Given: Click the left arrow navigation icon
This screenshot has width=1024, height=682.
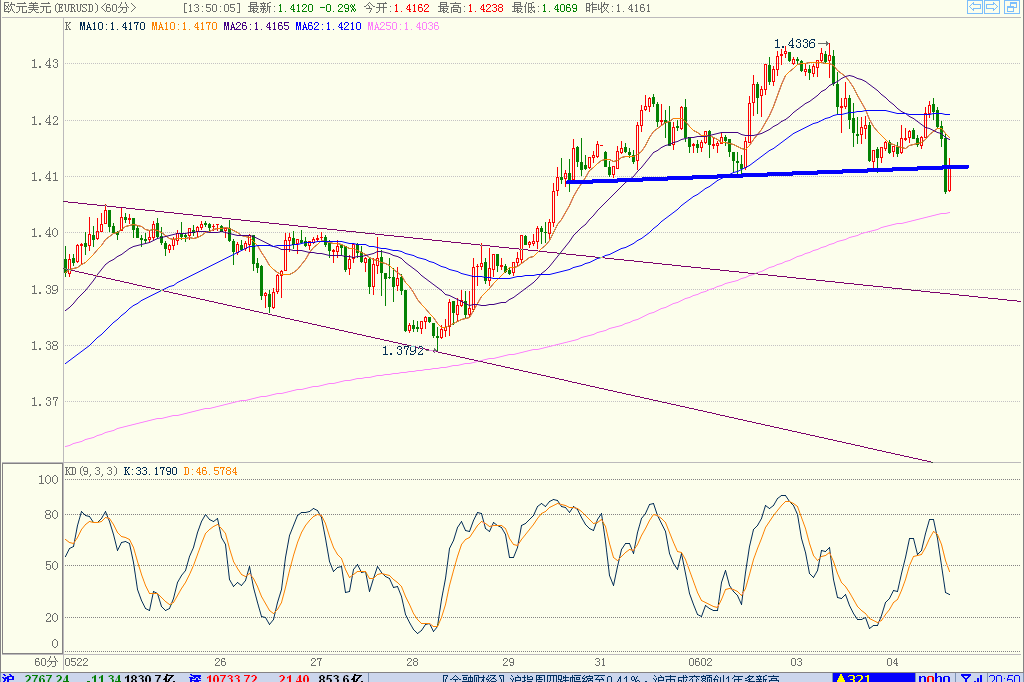Looking at the screenshot, I should (x=974, y=7).
